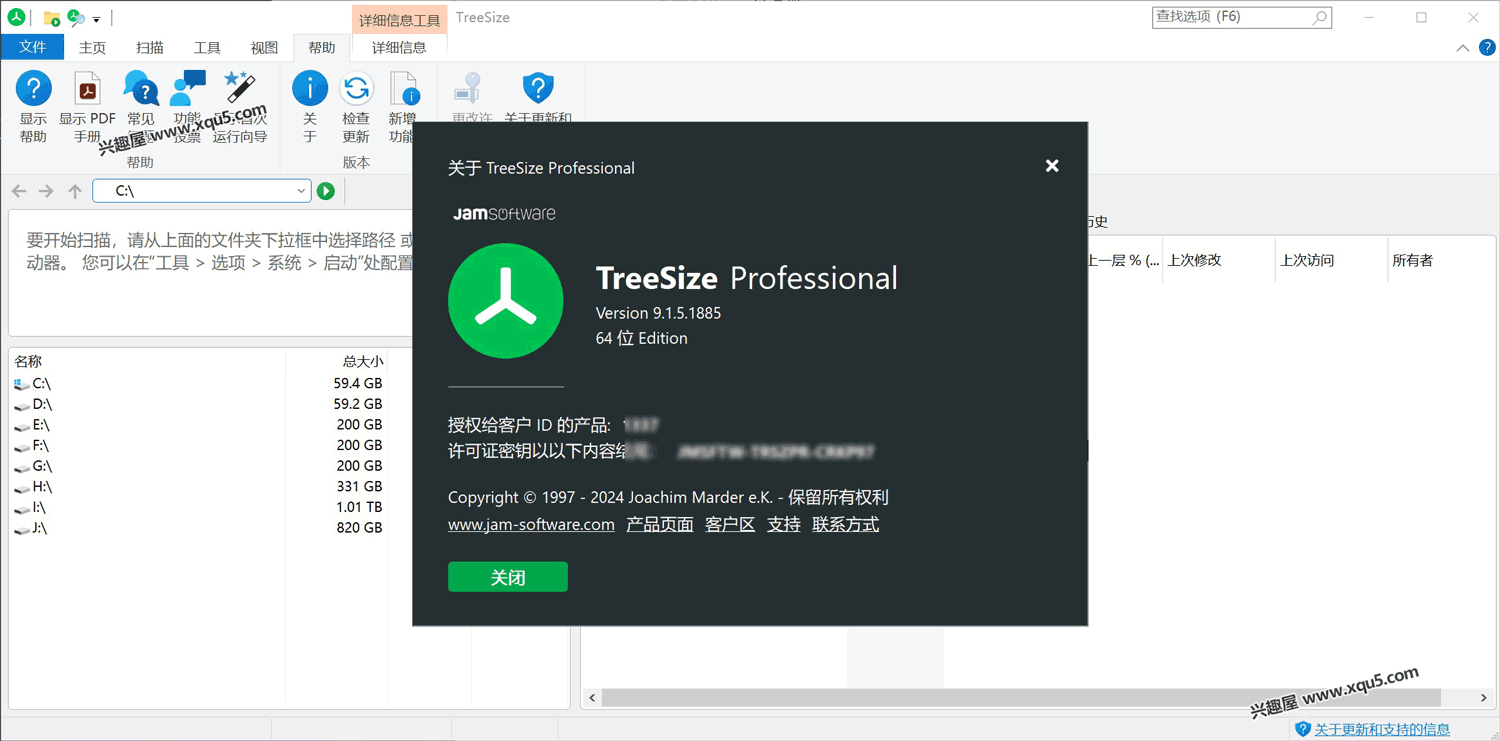
Task: Switch to the Tools (工具) tab
Action: [207, 47]
